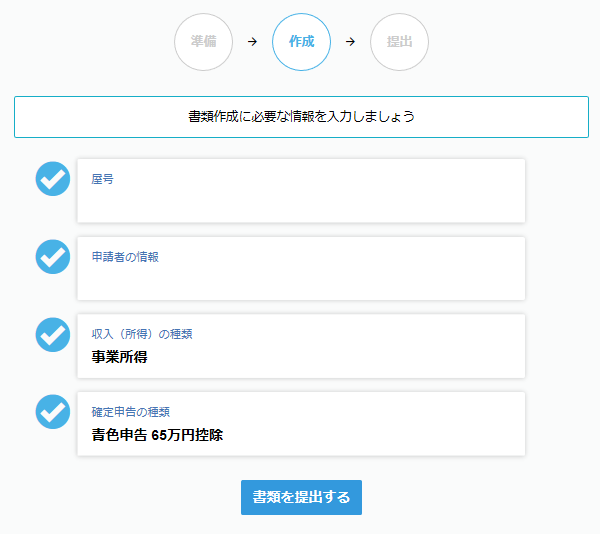Image resolution: width=600 pixels, height=534 pixels.
Task: Click the 申請者の情報 label text
Action: (125, 257)
